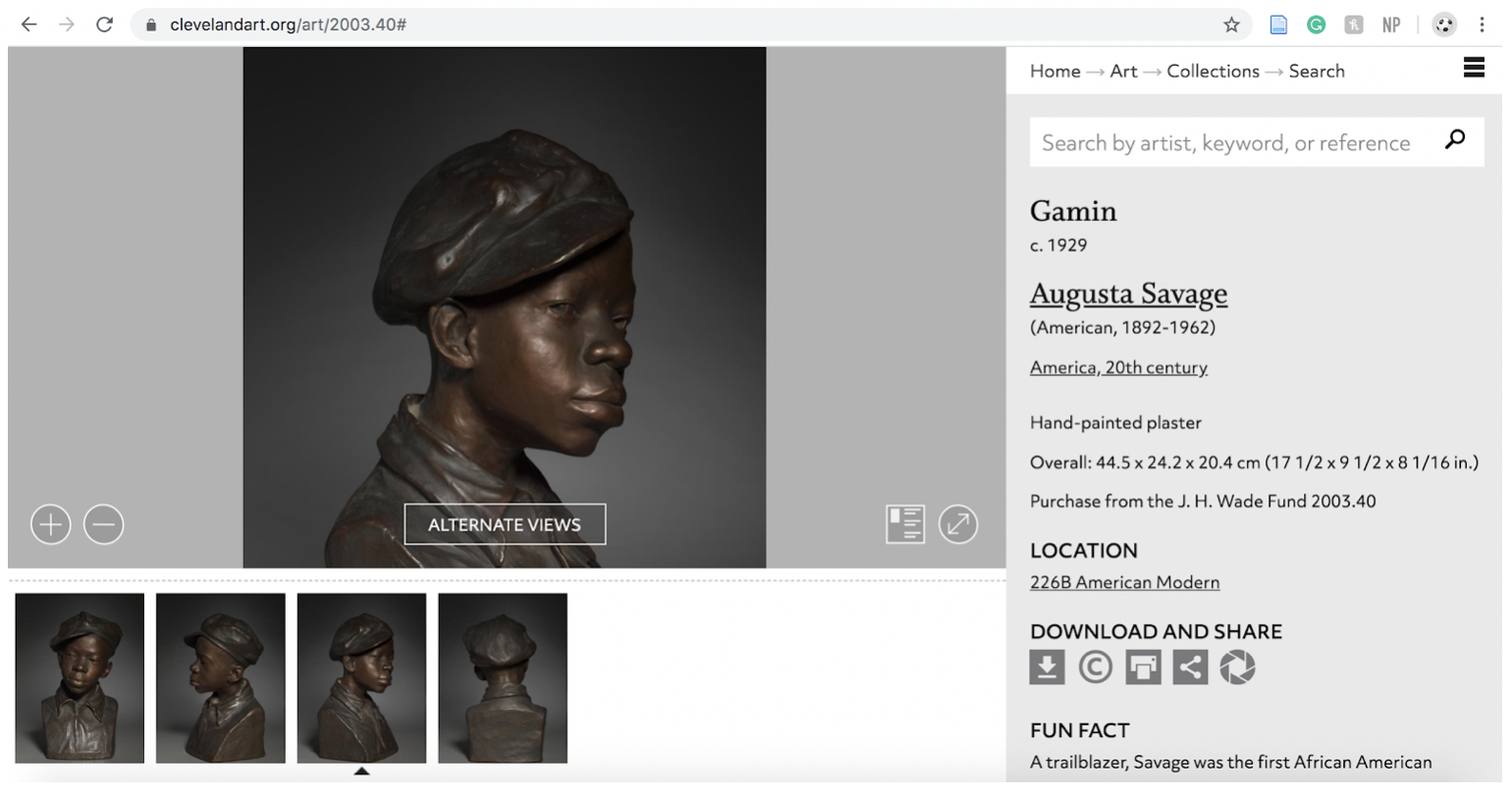The height and width of the screenshot is (795, 1512).
Task: Click the zoom in plus icon
Action: point(51,524)
